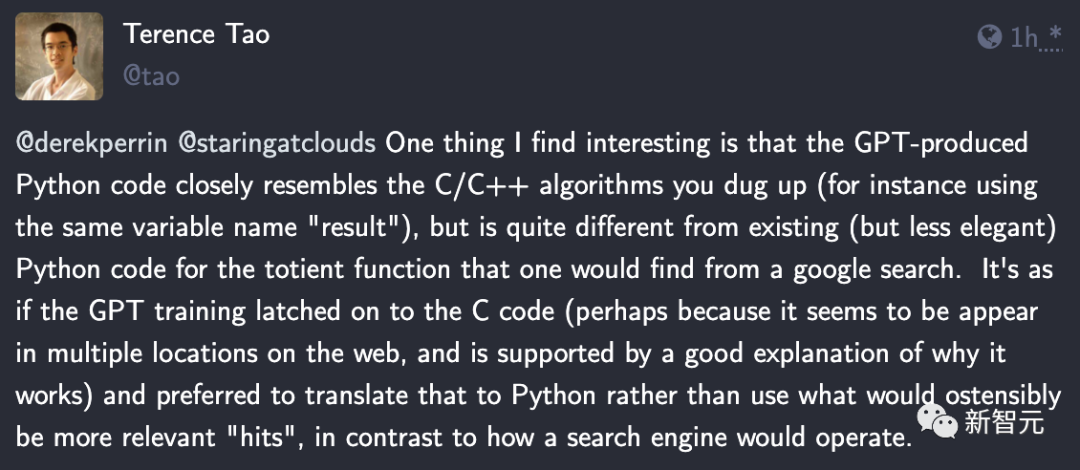Image resolution: width=1080 pixels, height=470 pixels.
Task: Click the 新智元 watermark label
Action: point(1005,423)
